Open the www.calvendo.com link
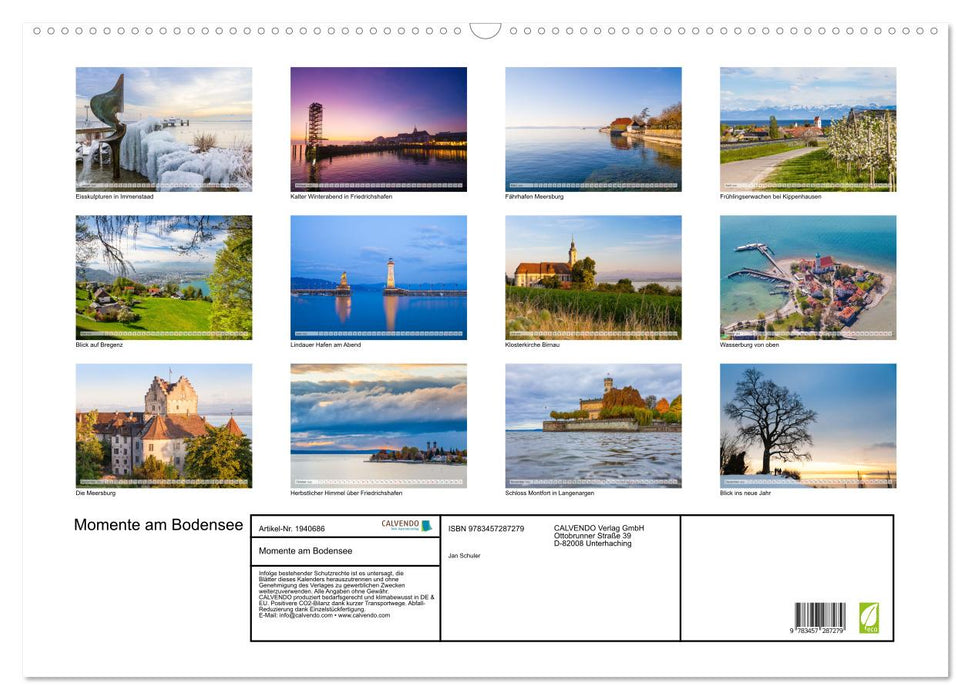 366,614
